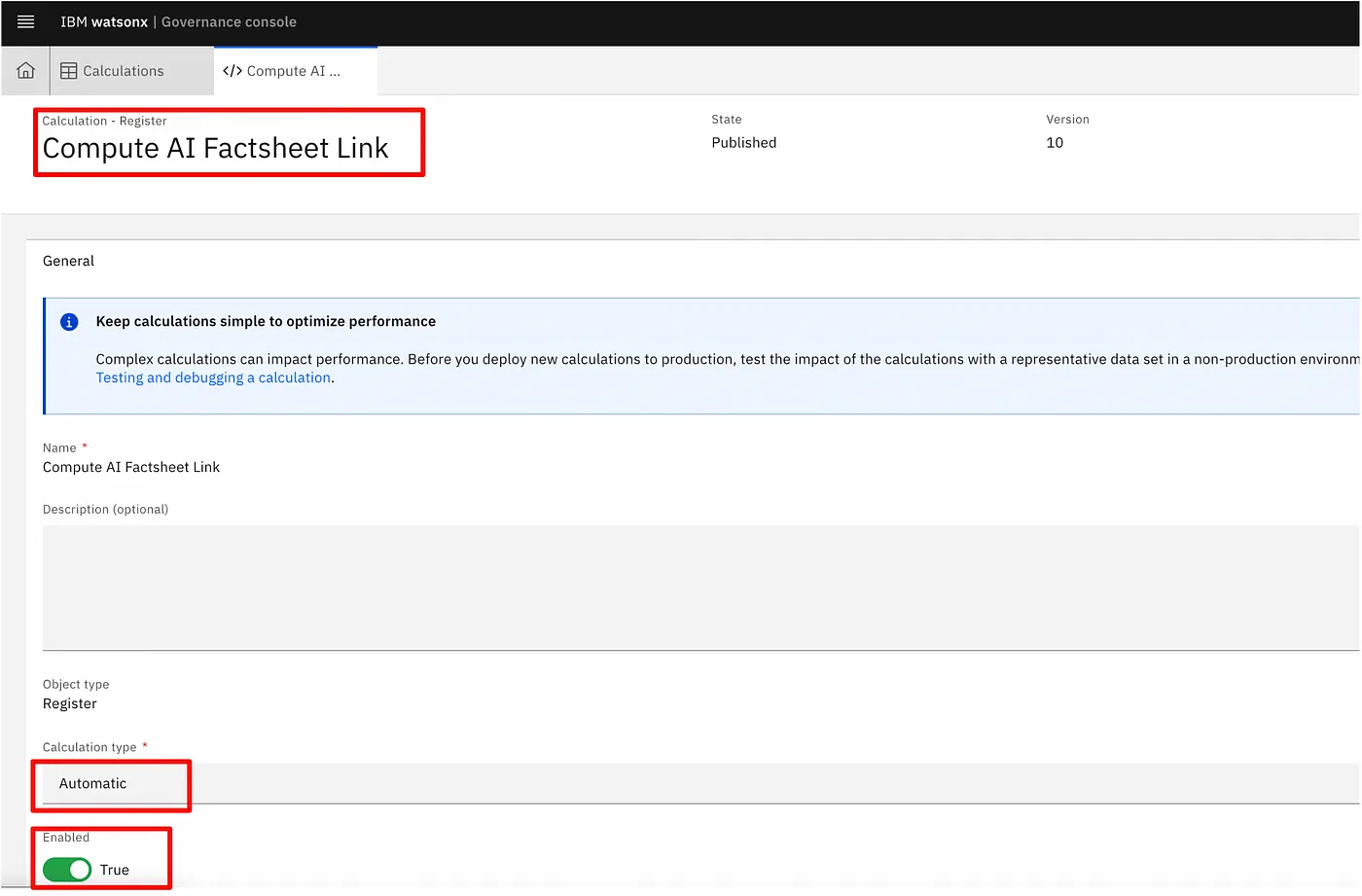Click the code icon on Compute AI tab
The image size is (1362, 896).
click(x=233, y=71)
